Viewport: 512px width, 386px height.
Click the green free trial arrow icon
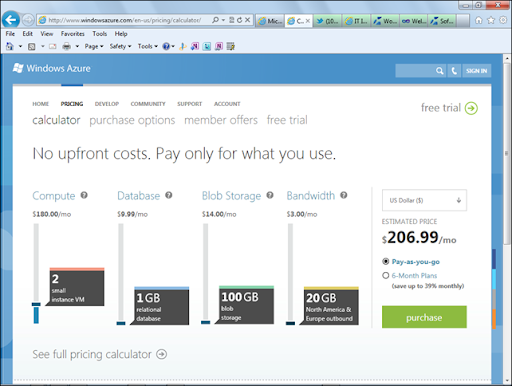(x=471, y=108)
